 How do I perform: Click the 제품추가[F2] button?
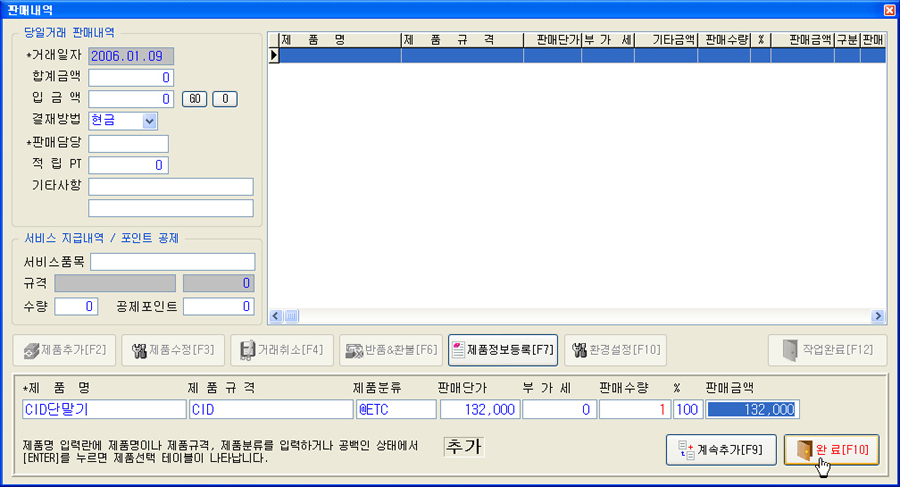(x=64, y=350)
